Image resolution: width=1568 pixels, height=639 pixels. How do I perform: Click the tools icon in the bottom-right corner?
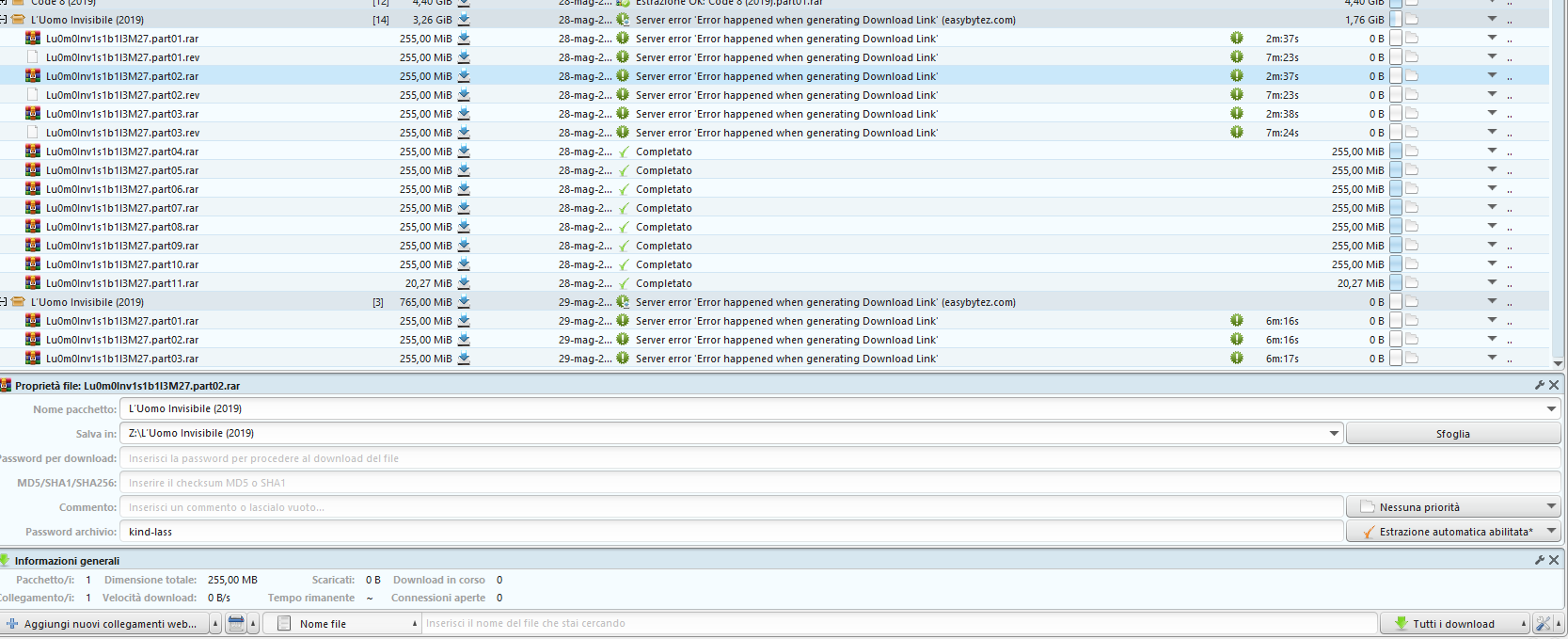[1543, 623]
